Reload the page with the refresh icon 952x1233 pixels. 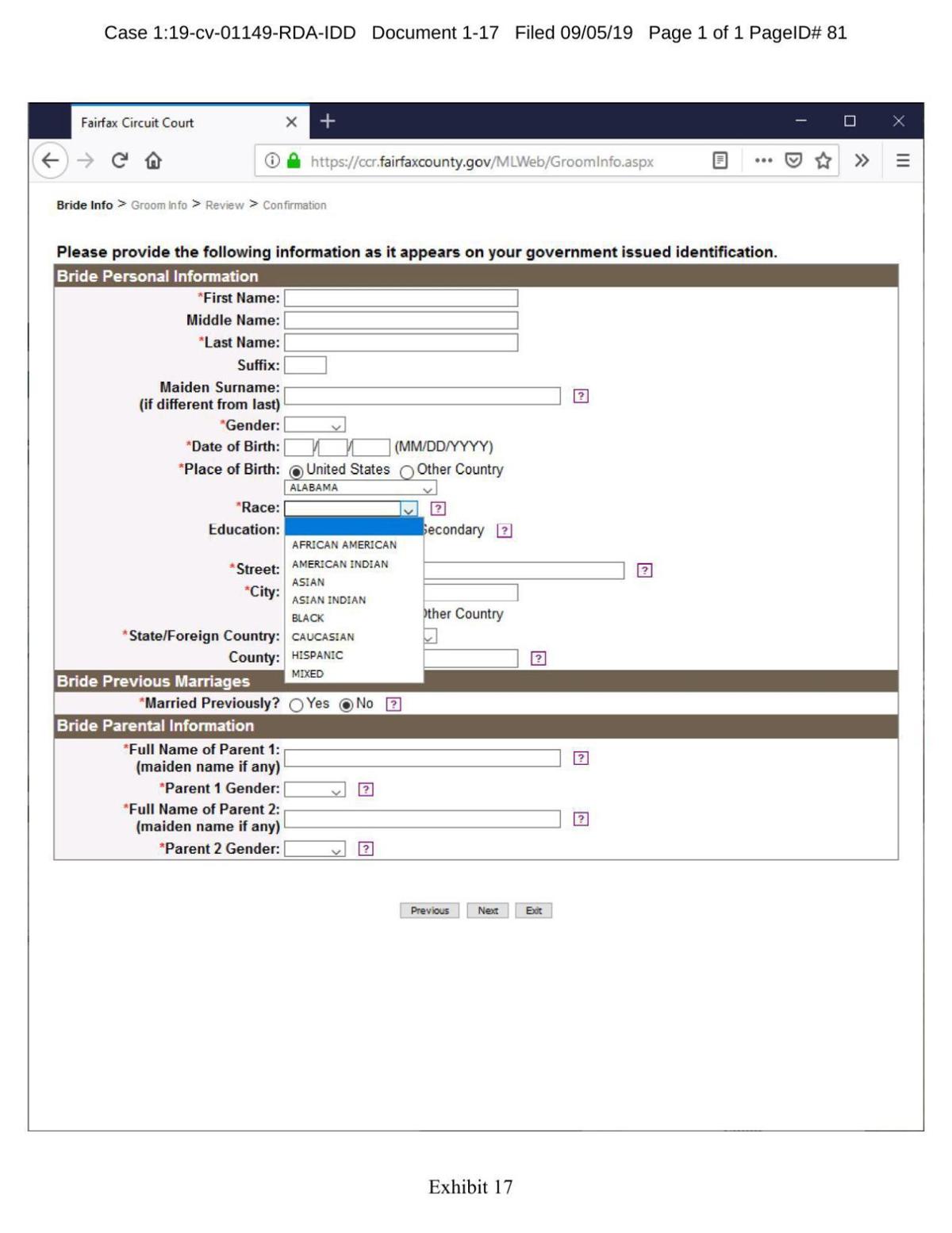(119, 160)
